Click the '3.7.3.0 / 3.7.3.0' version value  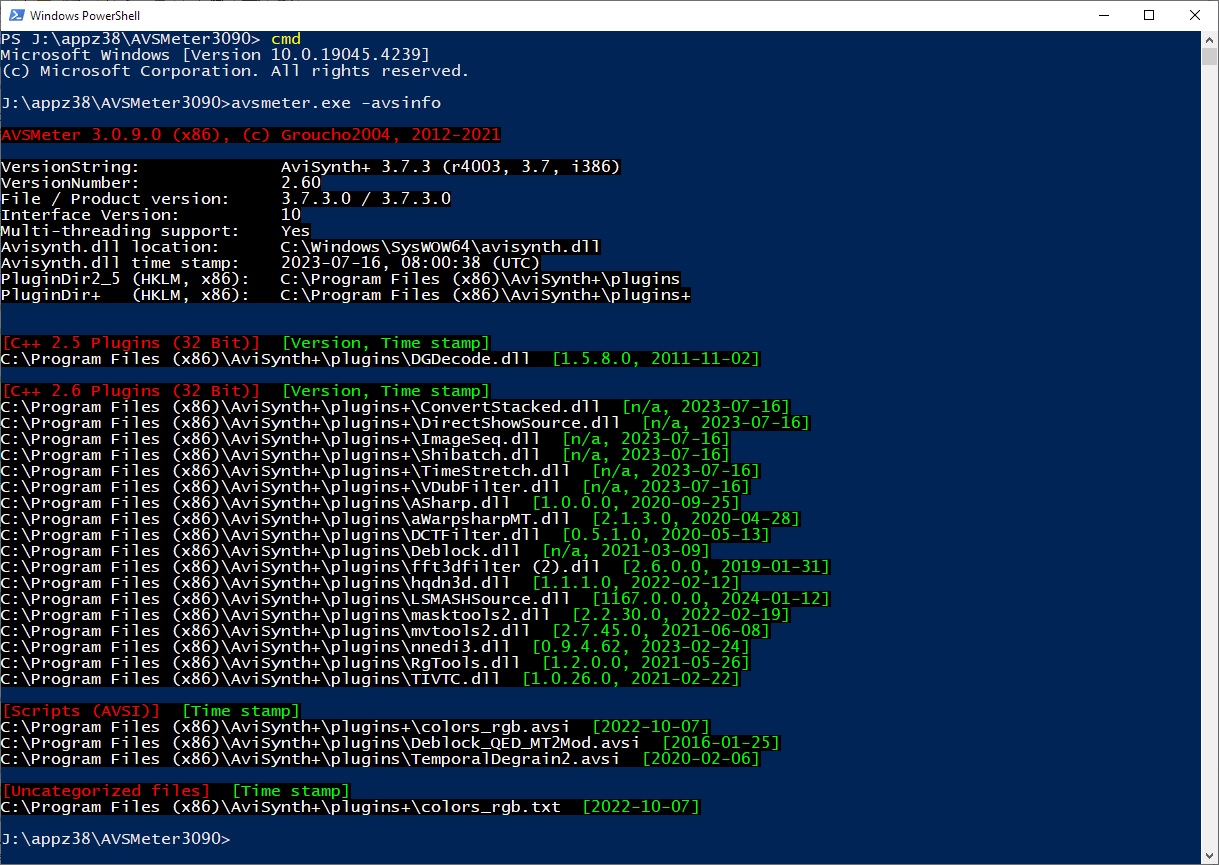[x=366, y=199]
